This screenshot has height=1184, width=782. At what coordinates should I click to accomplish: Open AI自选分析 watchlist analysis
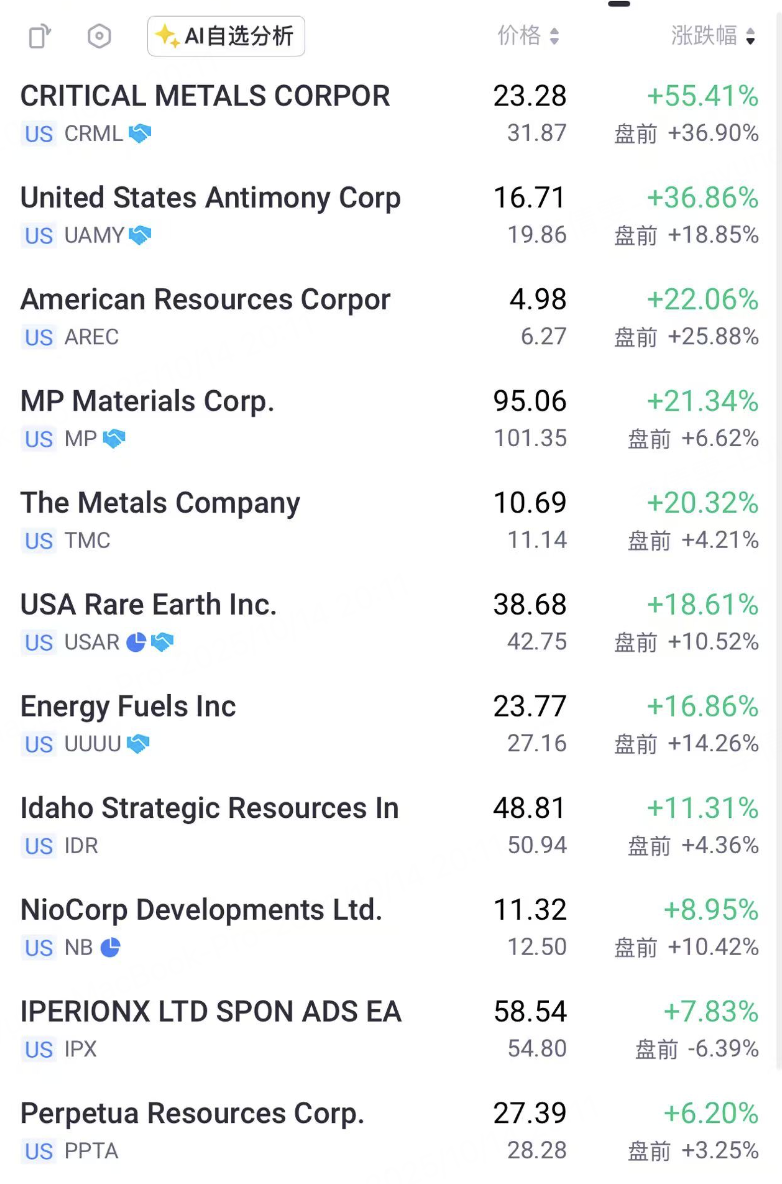tap(225, 37)
